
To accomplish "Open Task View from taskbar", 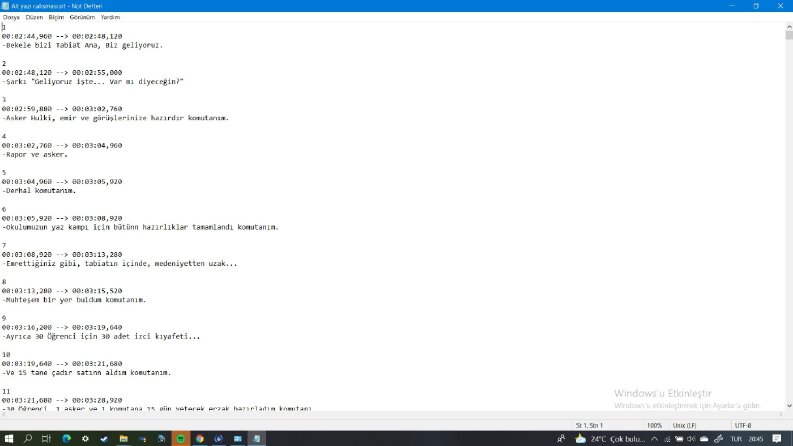I will (47, 438).
